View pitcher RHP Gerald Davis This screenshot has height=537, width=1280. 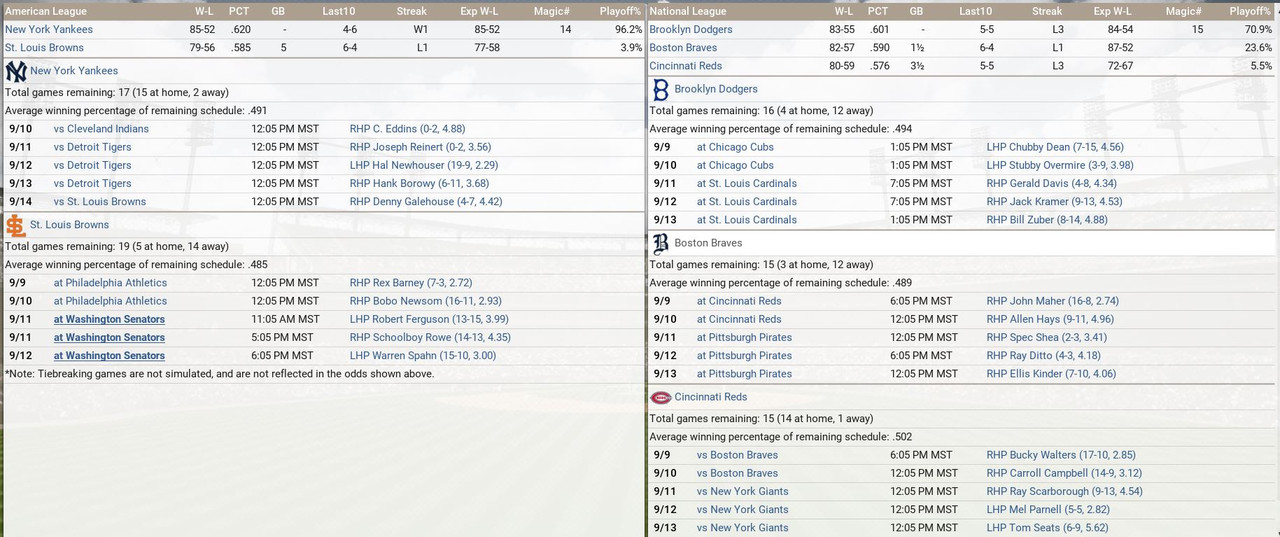1052,183
